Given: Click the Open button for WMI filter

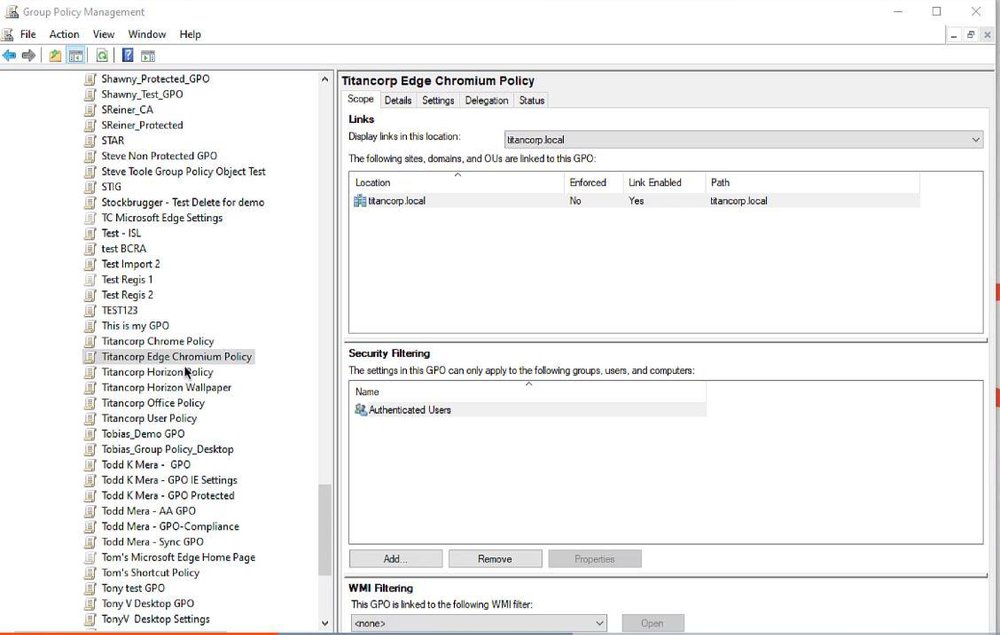Looking at the screenshot, I should 652,624.
